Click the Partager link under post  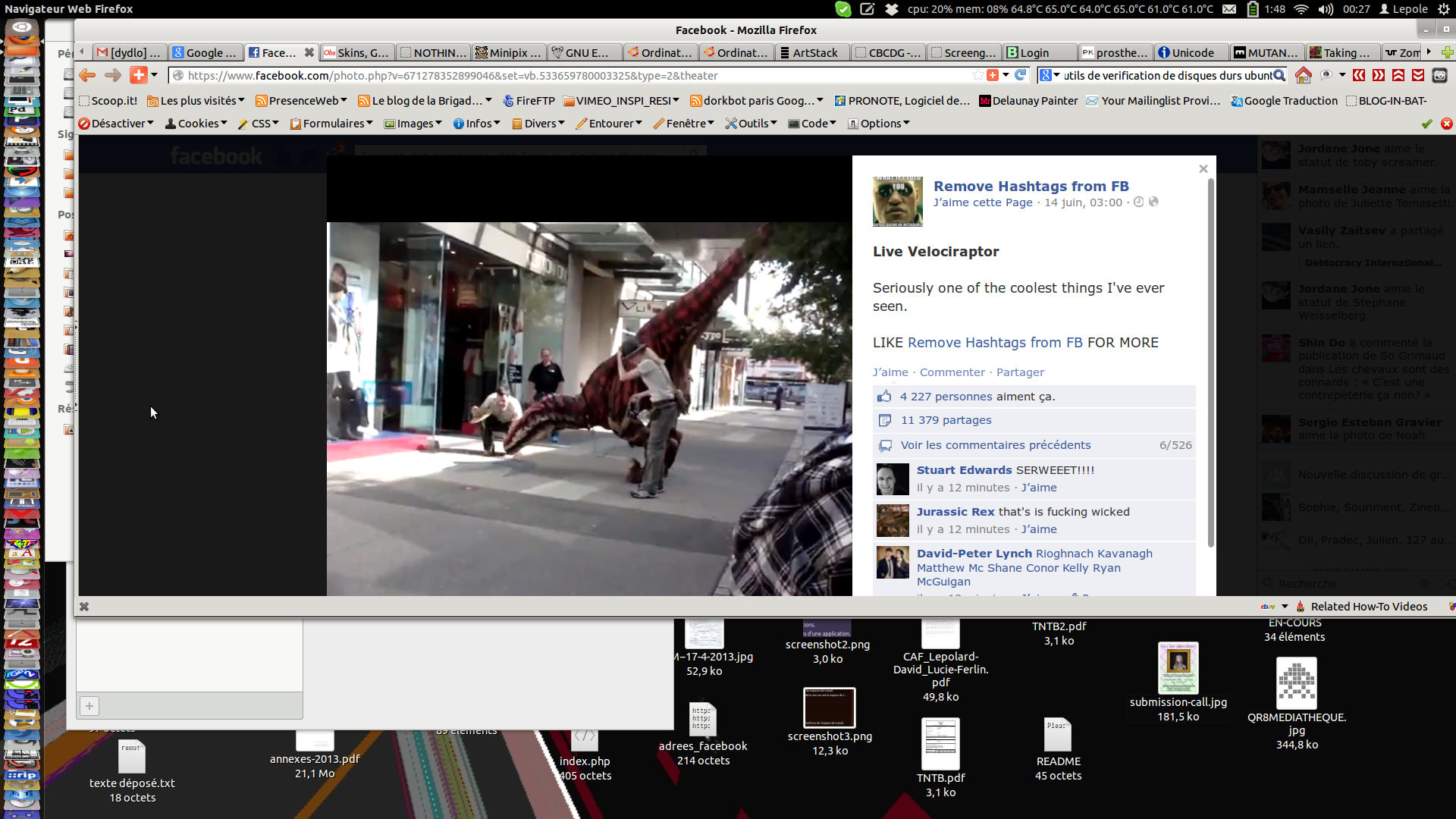tap(1020, 372)
